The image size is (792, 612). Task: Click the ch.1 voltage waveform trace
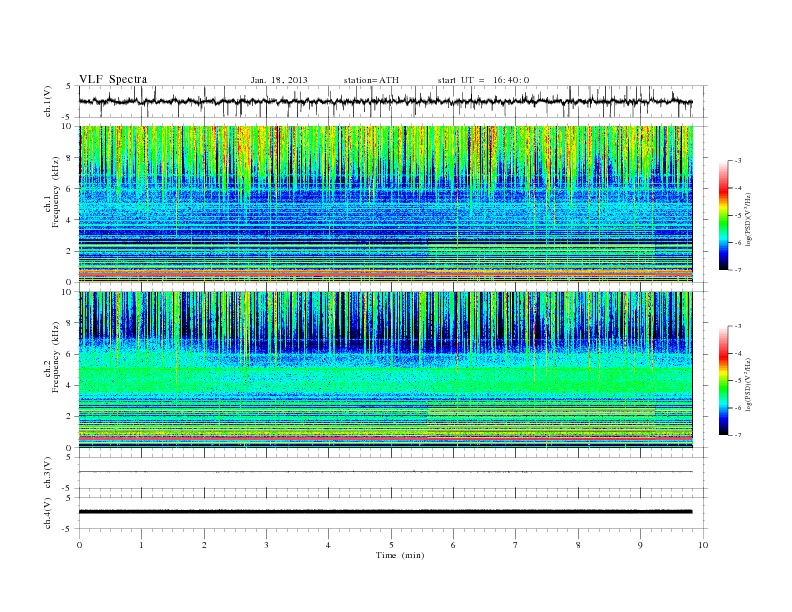click(385, 101)
